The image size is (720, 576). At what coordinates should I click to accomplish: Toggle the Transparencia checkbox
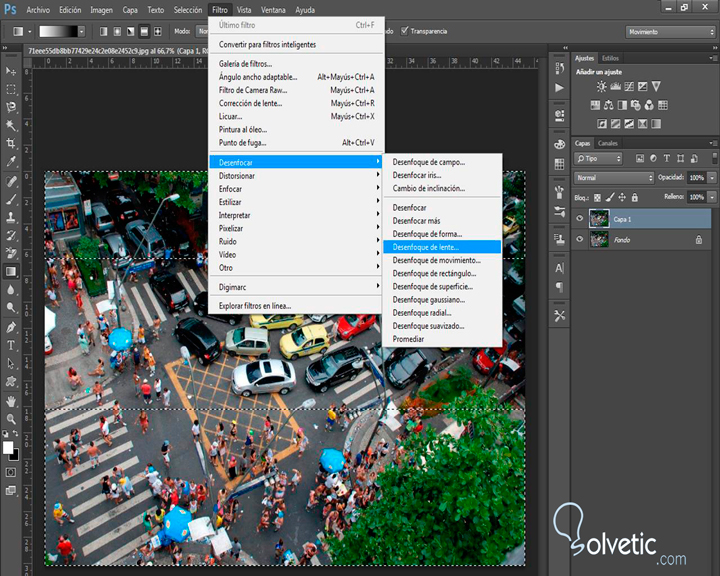point(405,31)
